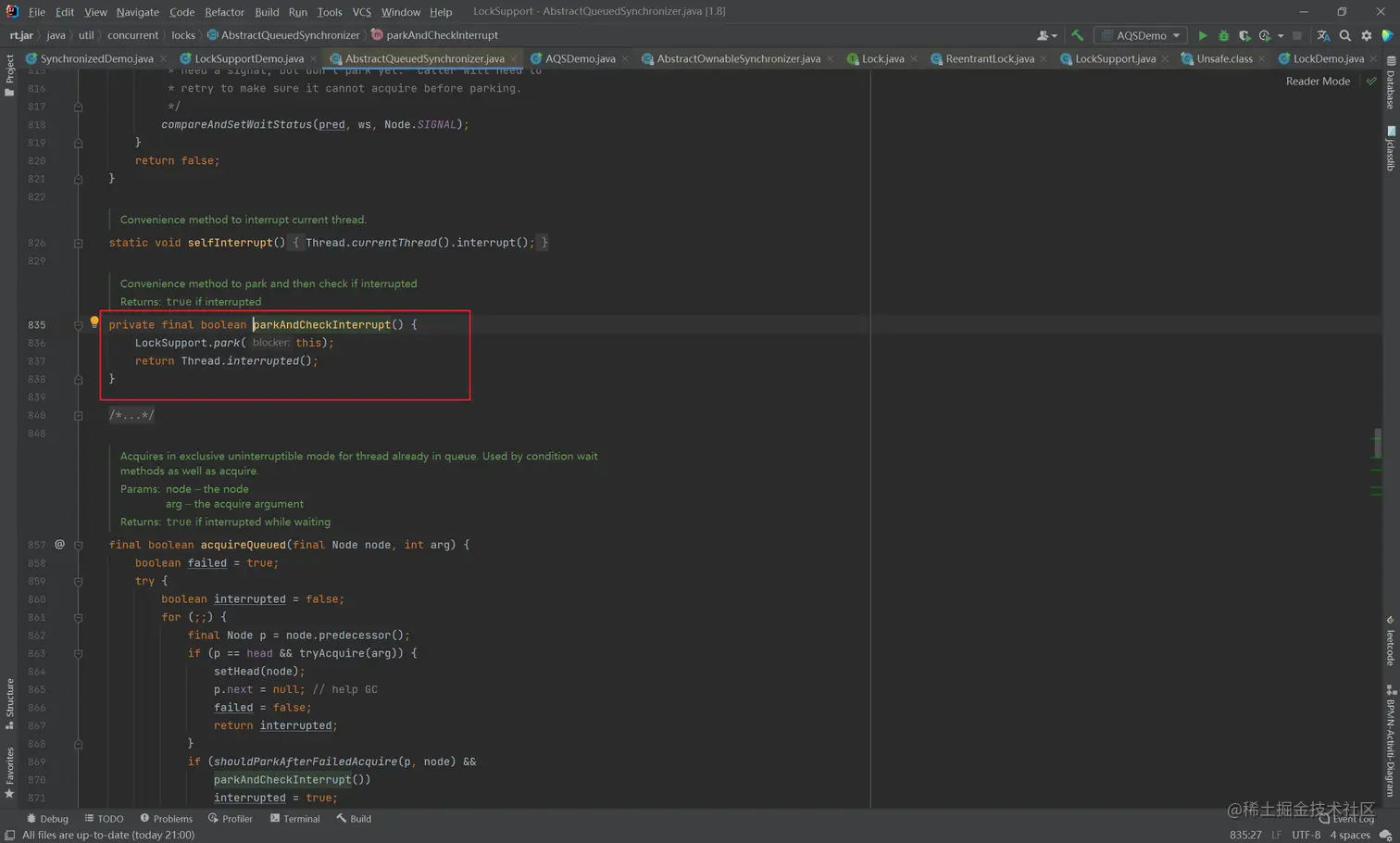Click the concurrent breadcrumb segment
1400x843 pixels.
click(132, 35)
